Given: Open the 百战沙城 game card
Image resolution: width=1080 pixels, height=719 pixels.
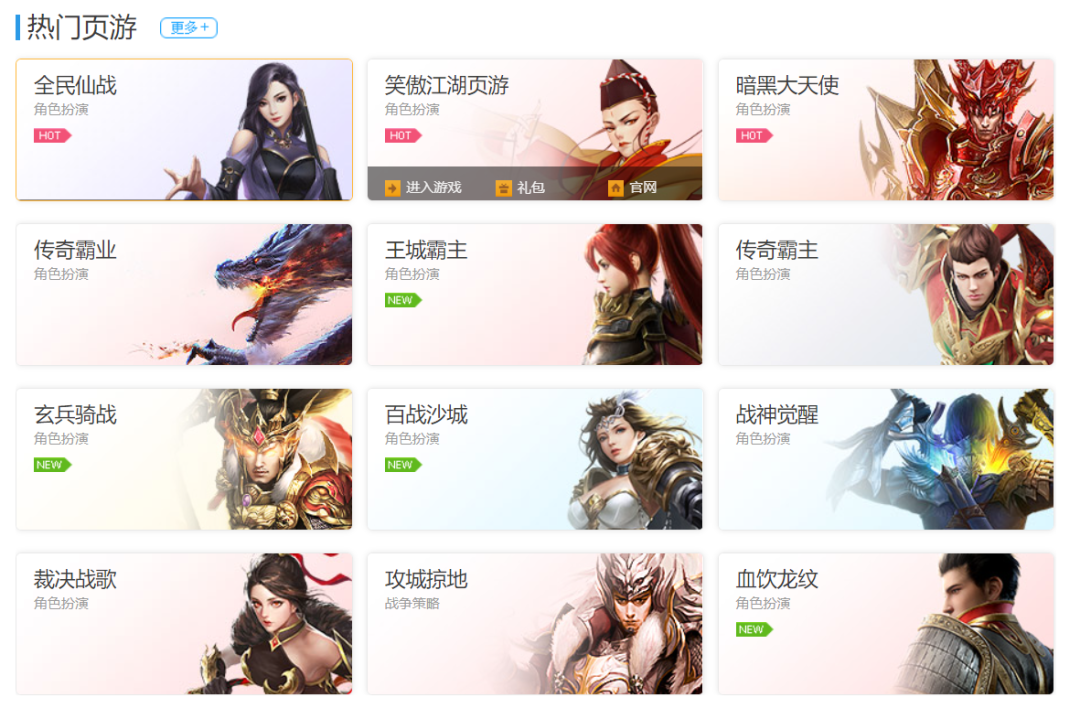Looking at the screenshot, I should coord(534,459).
